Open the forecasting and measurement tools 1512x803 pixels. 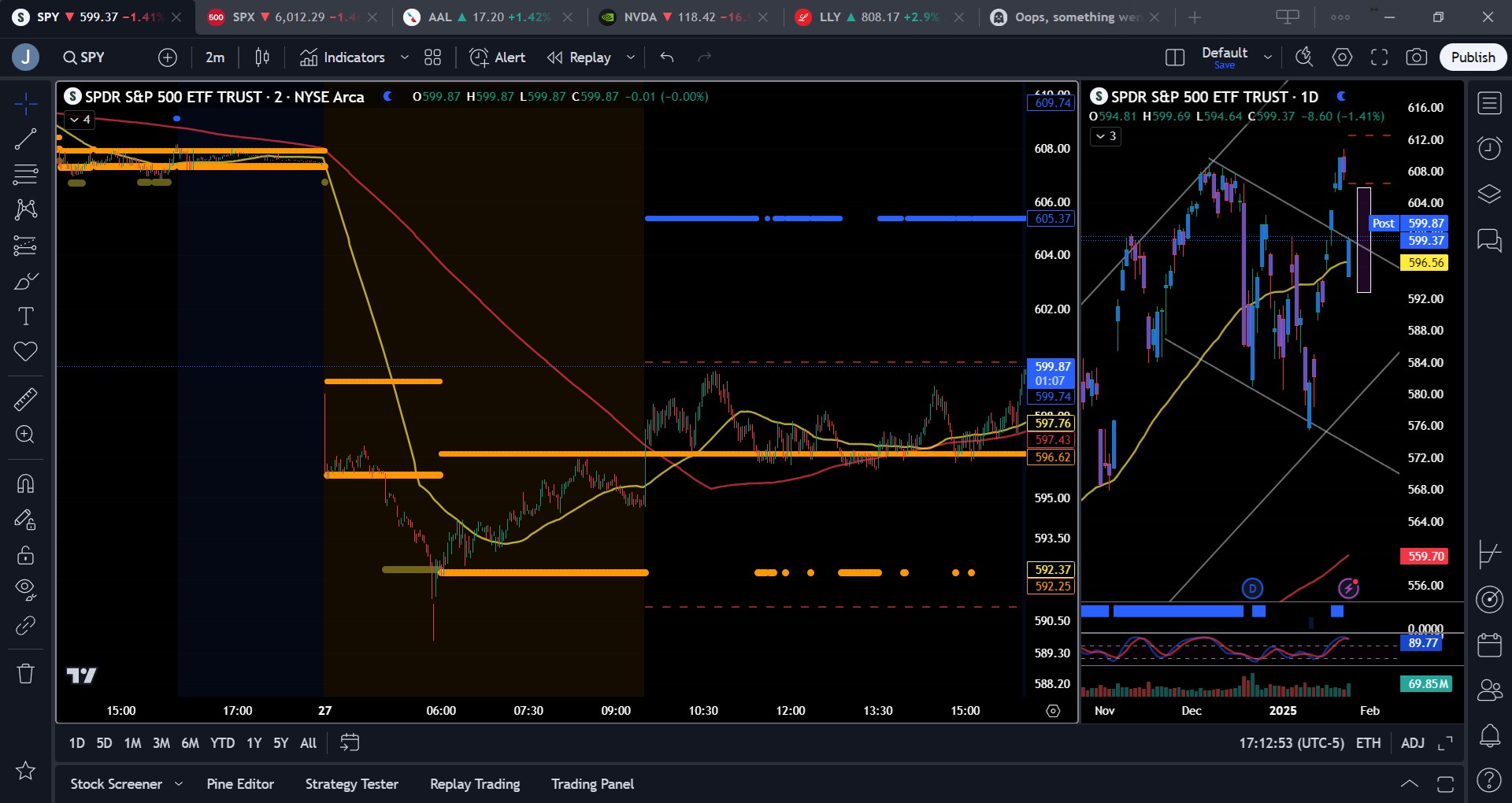coord(25,246)
